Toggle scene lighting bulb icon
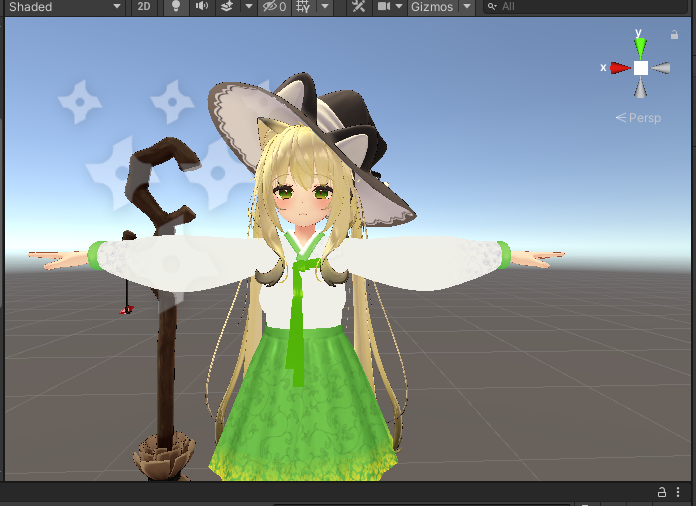The height and width of the screenshot is (506, 696). click(176, 7)
